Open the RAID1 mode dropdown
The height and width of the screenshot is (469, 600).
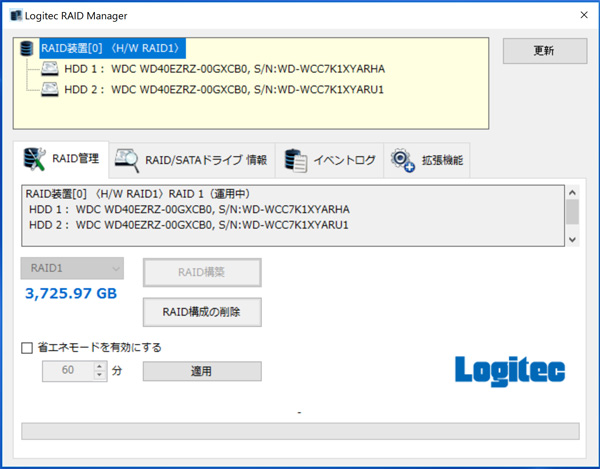(72, 268)
